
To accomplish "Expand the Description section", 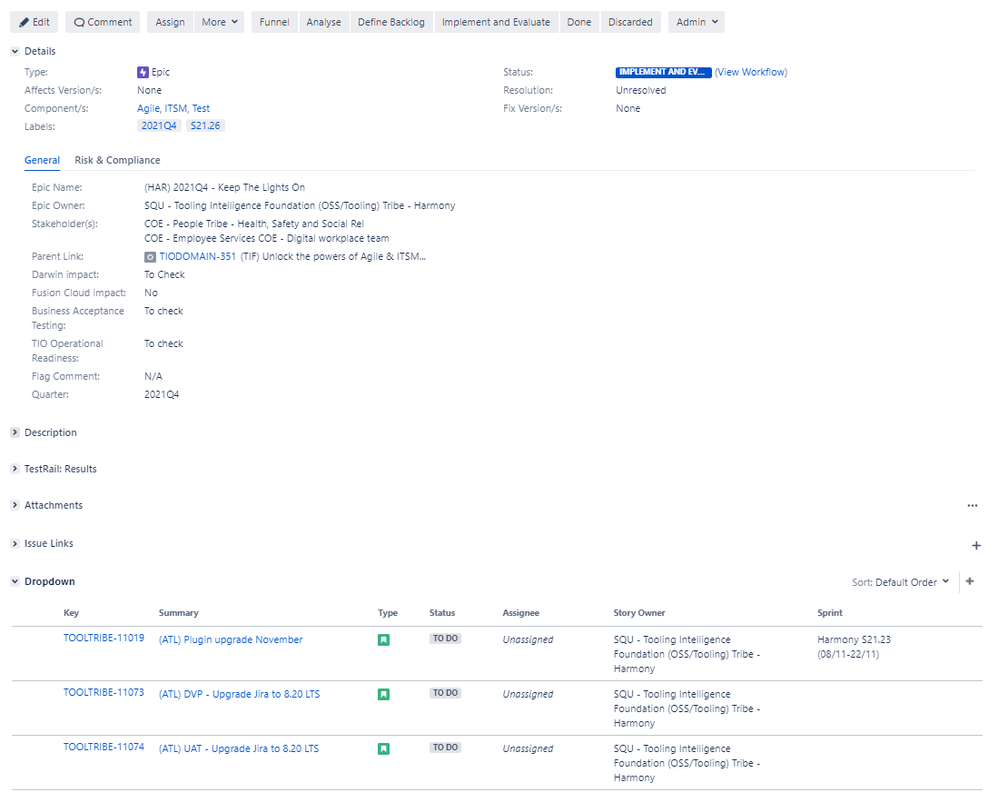I will (x=15, y=432).
